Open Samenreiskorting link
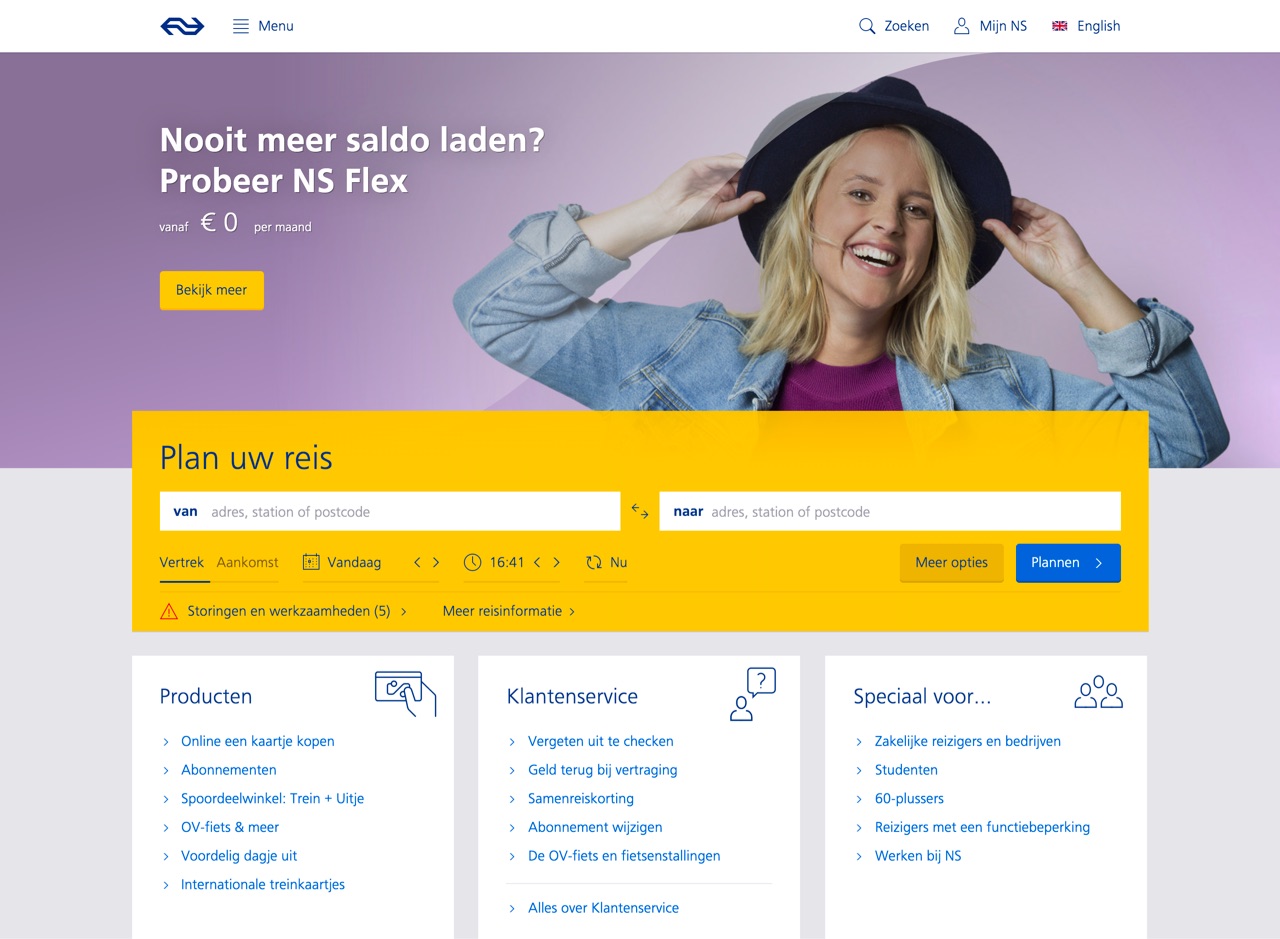The image size is (1280, 939). [581, 799]
